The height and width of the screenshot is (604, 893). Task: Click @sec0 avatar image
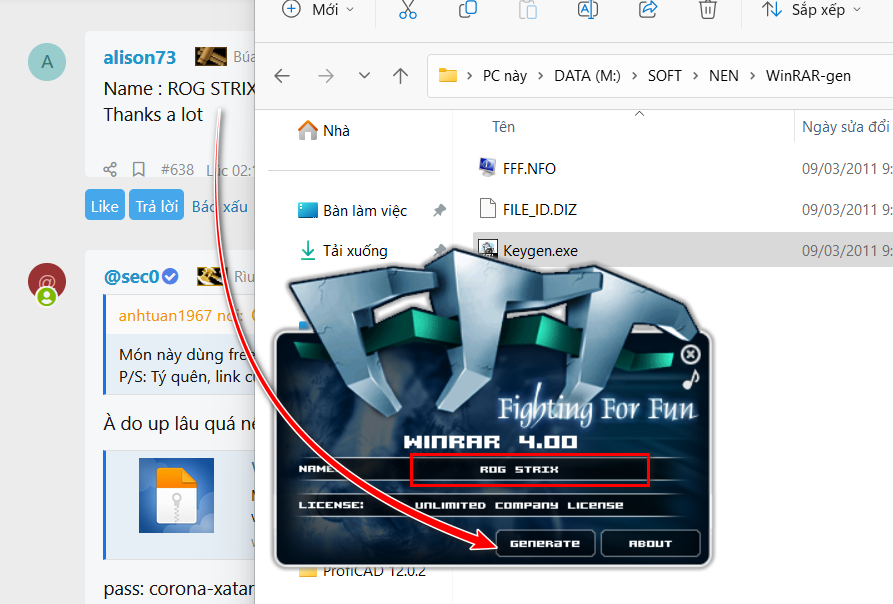pos(47,282)
